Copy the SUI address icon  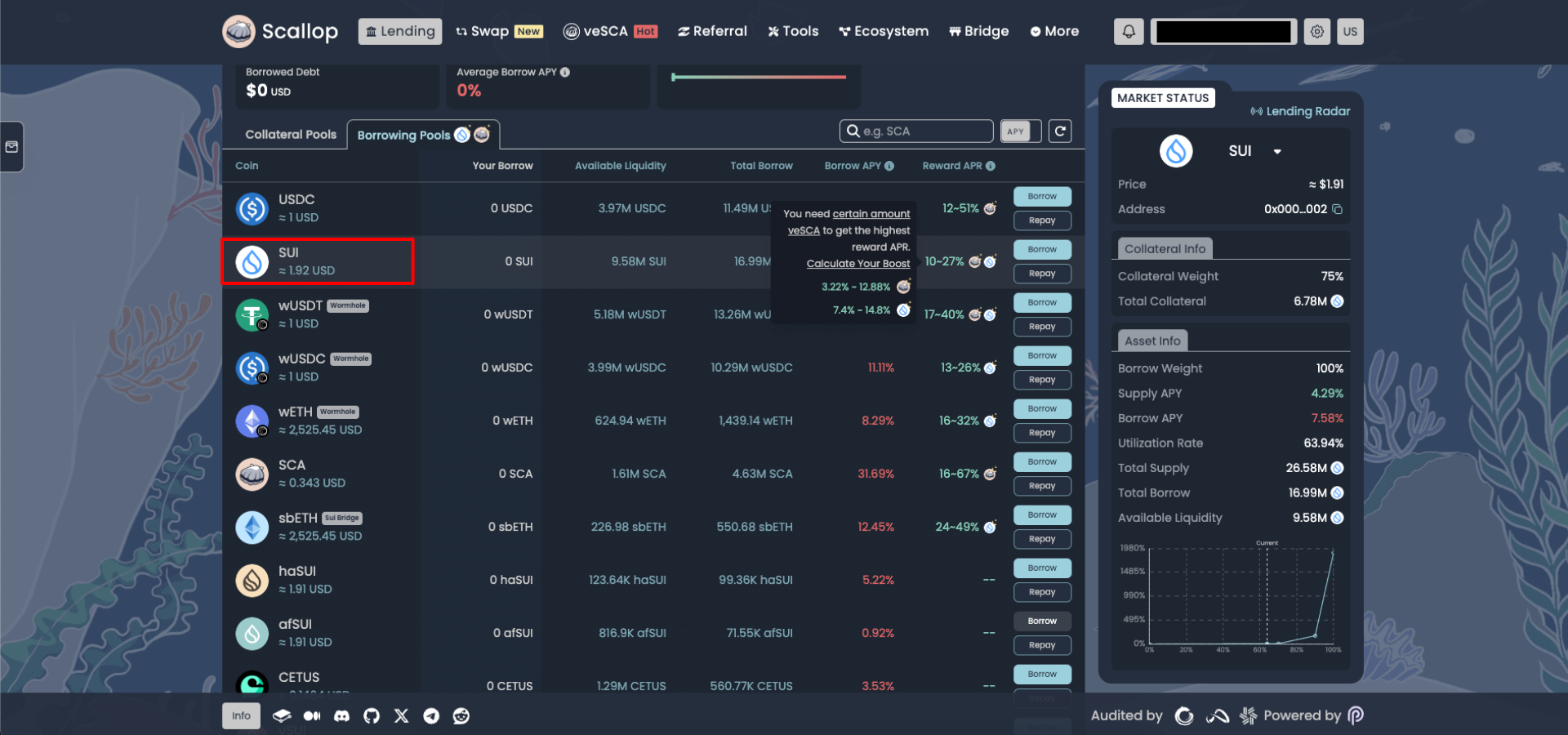(x=1337, y=209)
